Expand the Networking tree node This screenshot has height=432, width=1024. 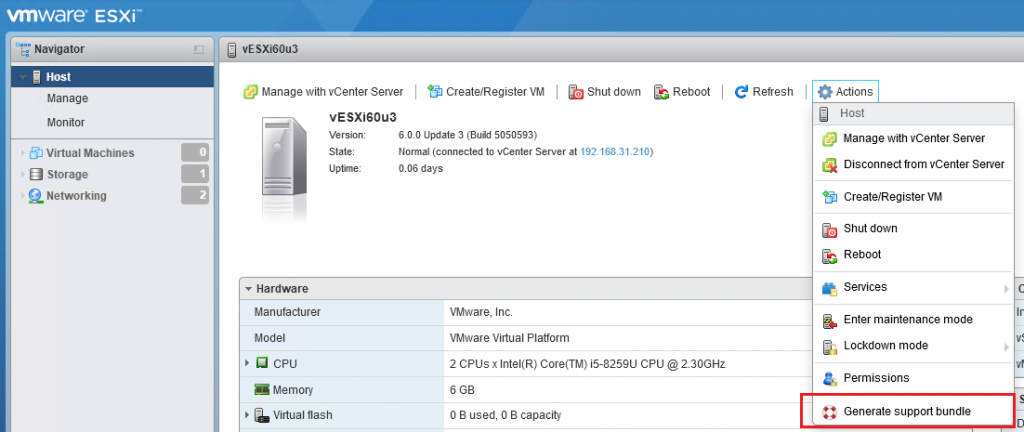click(x=23, y=196)
